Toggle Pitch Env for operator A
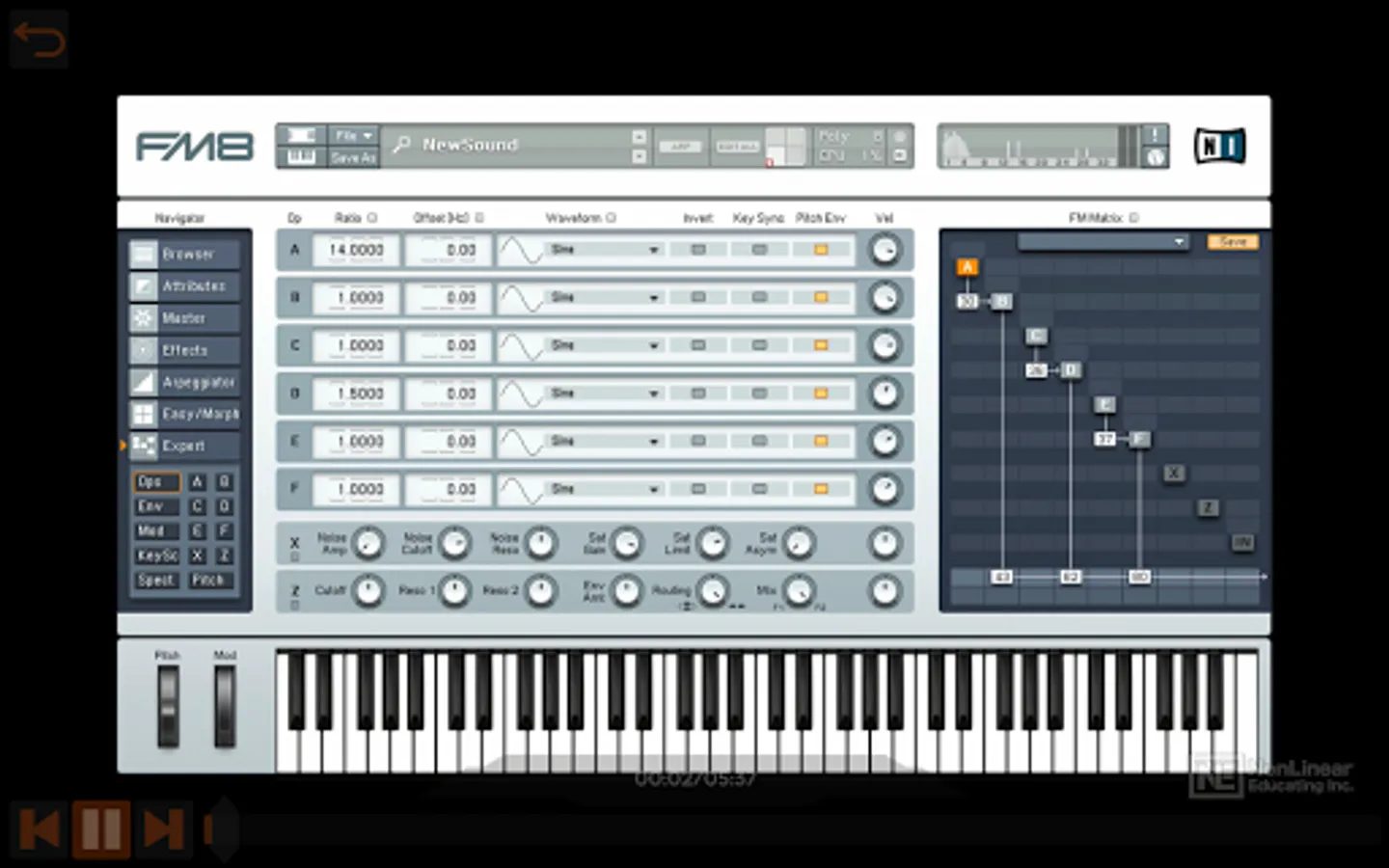Image resolution: width=1389 pixels, height=868 pixels. tap(821, 250)
